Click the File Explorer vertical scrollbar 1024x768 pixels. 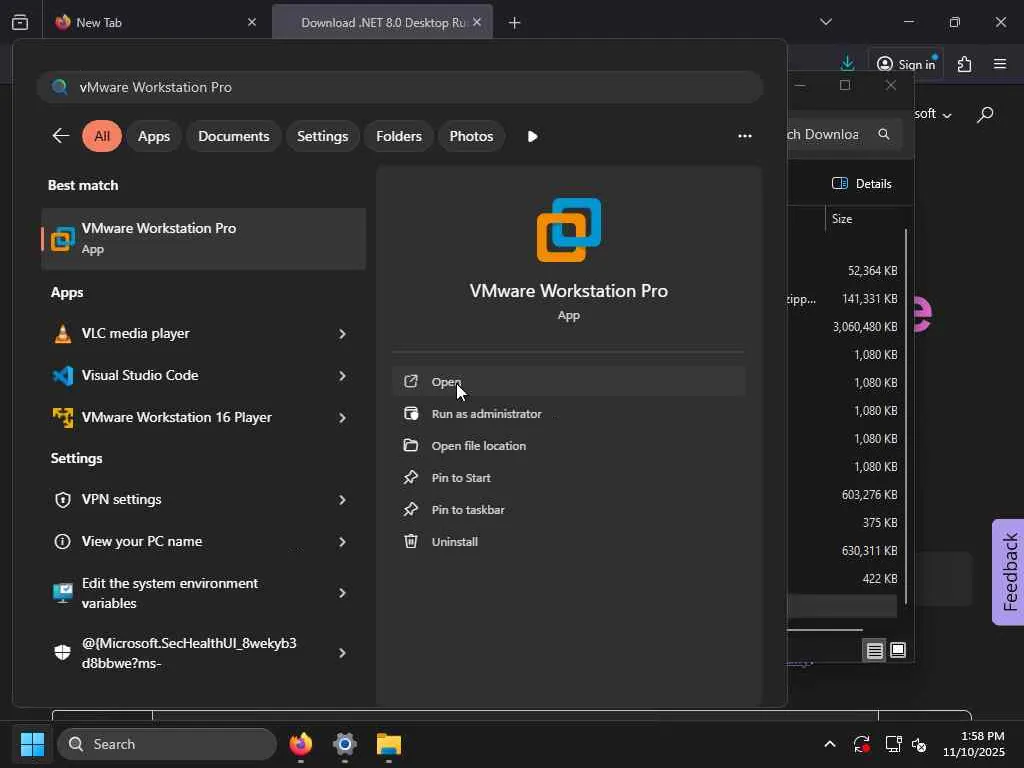(x=906, y=416)
